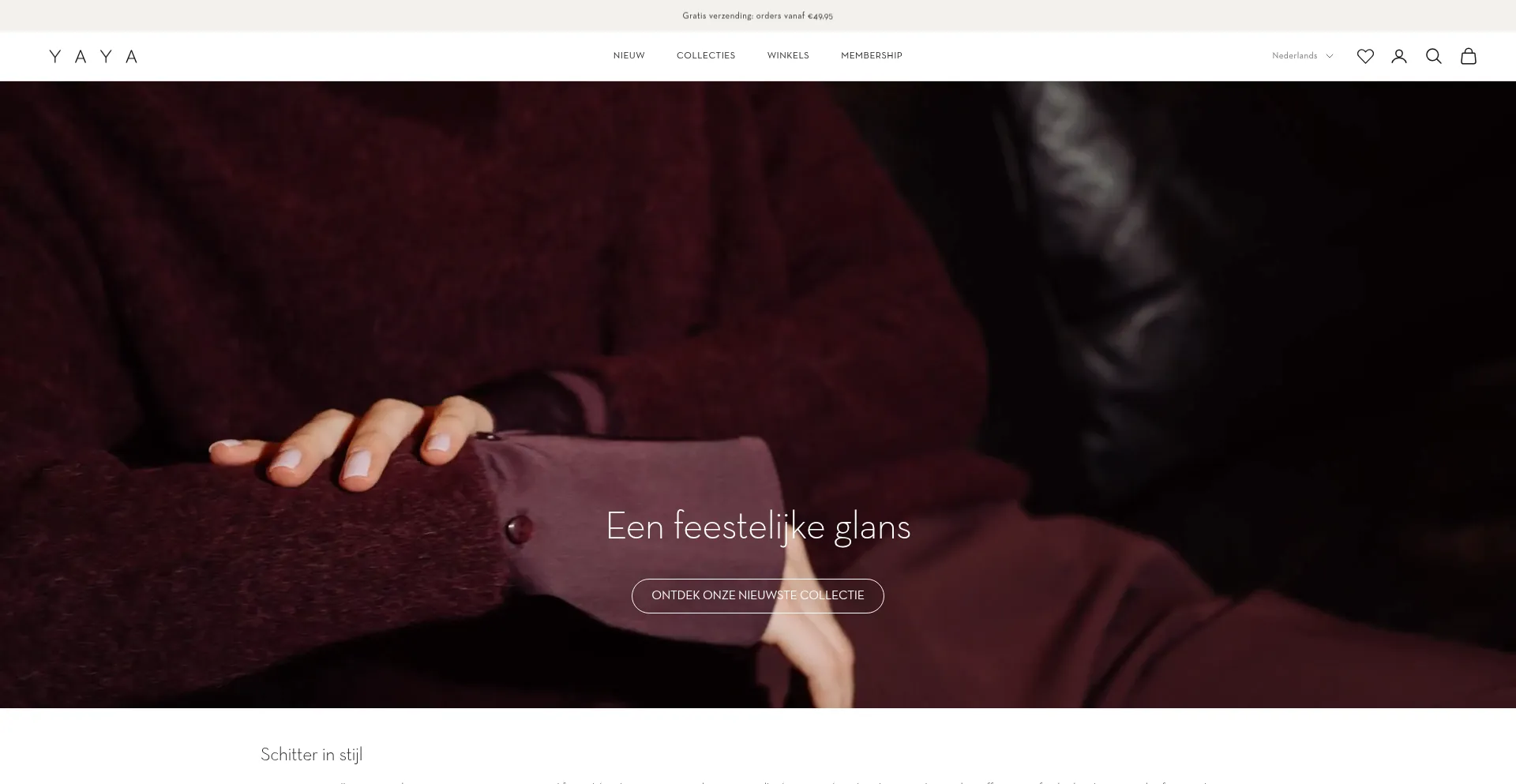The image size is (1516, 784).
Task: Click the round sleeve button in hero photo
Action: pos(519,529)
